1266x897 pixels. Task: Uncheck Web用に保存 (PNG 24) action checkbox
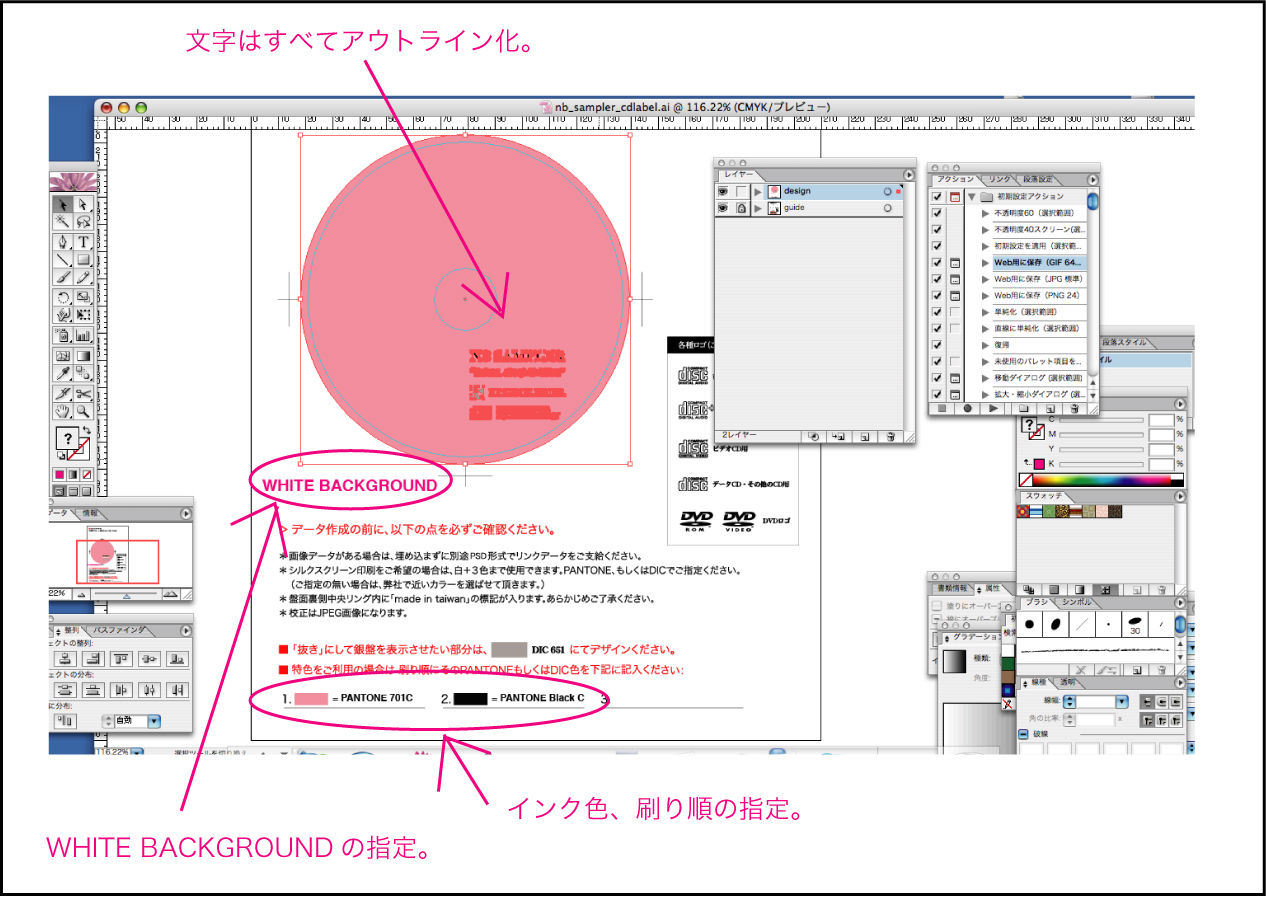point(937,295)
